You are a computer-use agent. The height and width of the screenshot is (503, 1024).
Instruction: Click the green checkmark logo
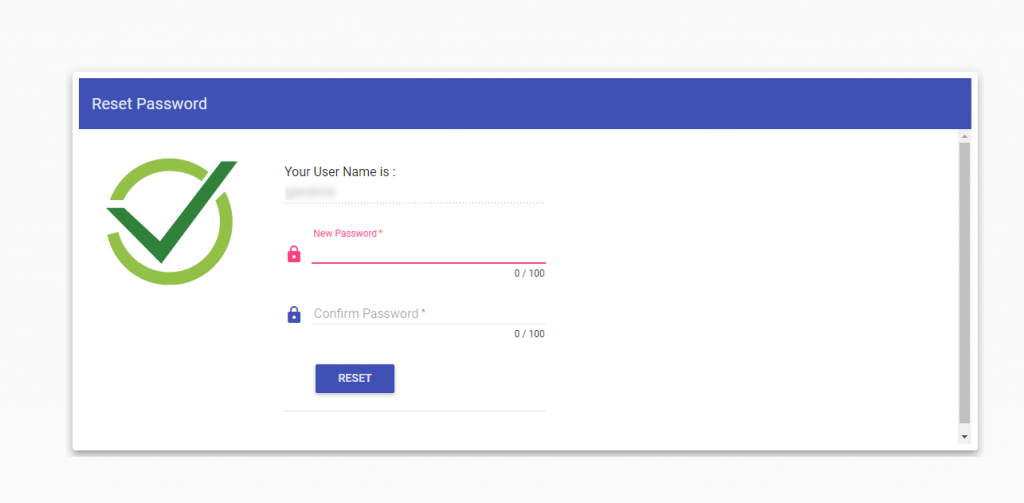pyautogui.click(x=171, y=221)
